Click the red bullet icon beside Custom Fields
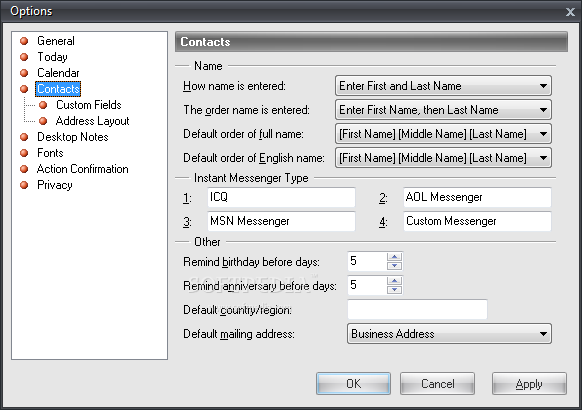The image size is (582, 410). coord(43,105)
